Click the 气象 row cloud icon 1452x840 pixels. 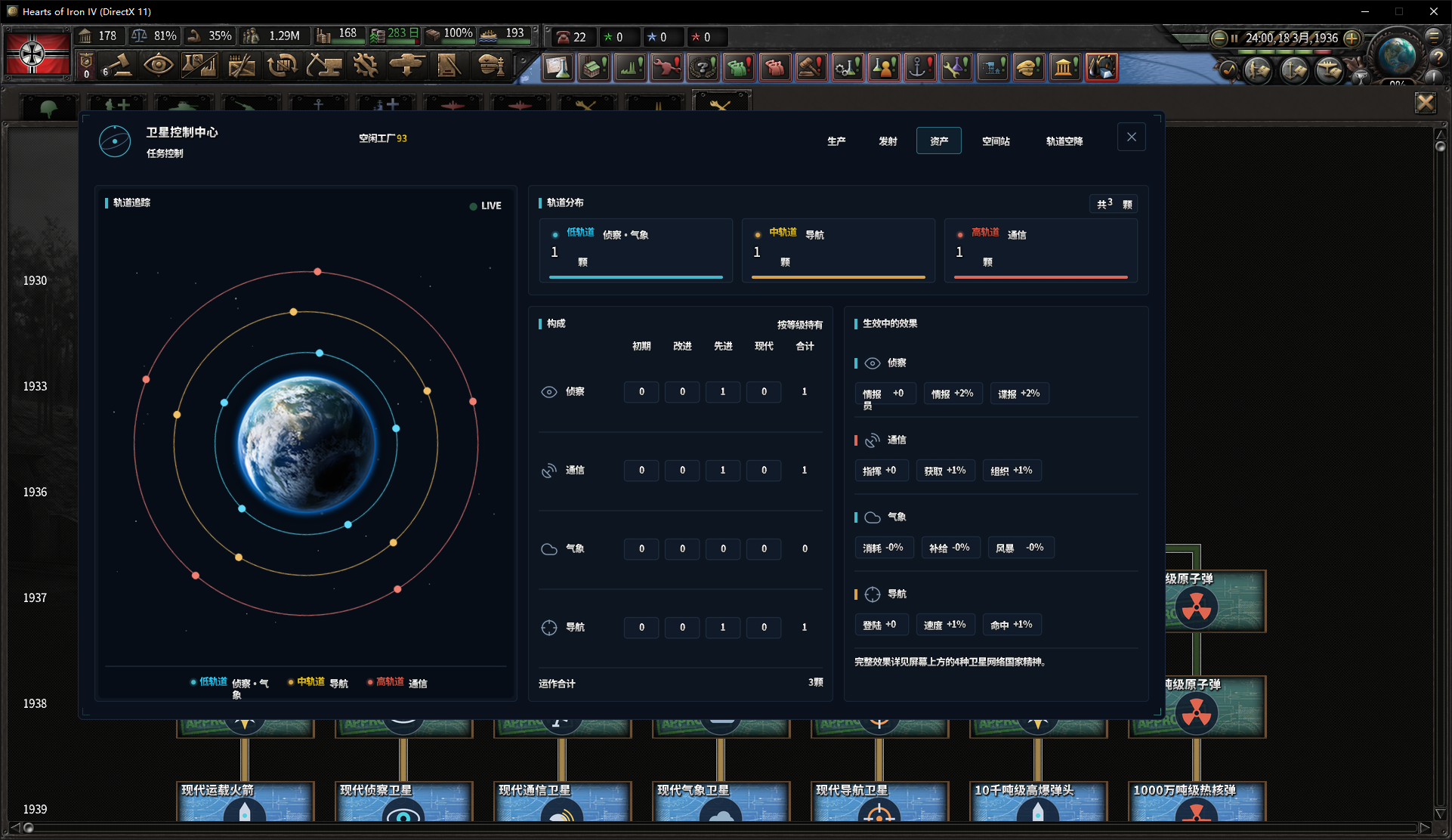pyautogui.click(x=549, y=549)
